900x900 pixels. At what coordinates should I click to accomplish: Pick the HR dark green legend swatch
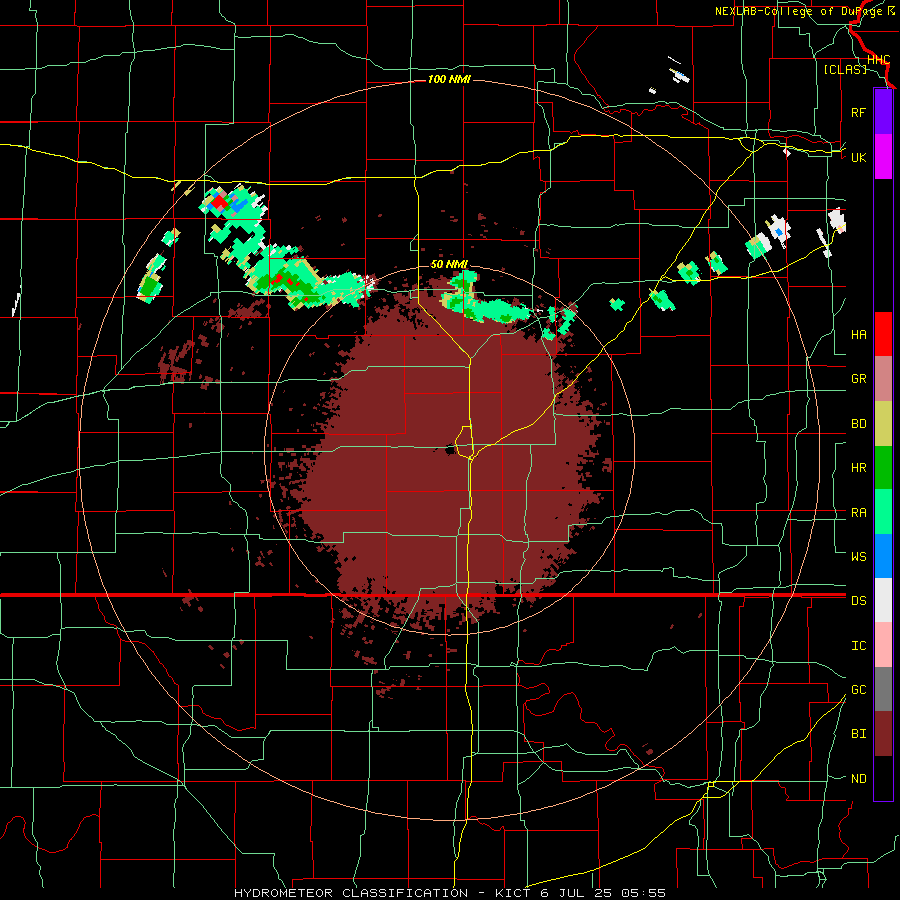(x=883, y=468)
